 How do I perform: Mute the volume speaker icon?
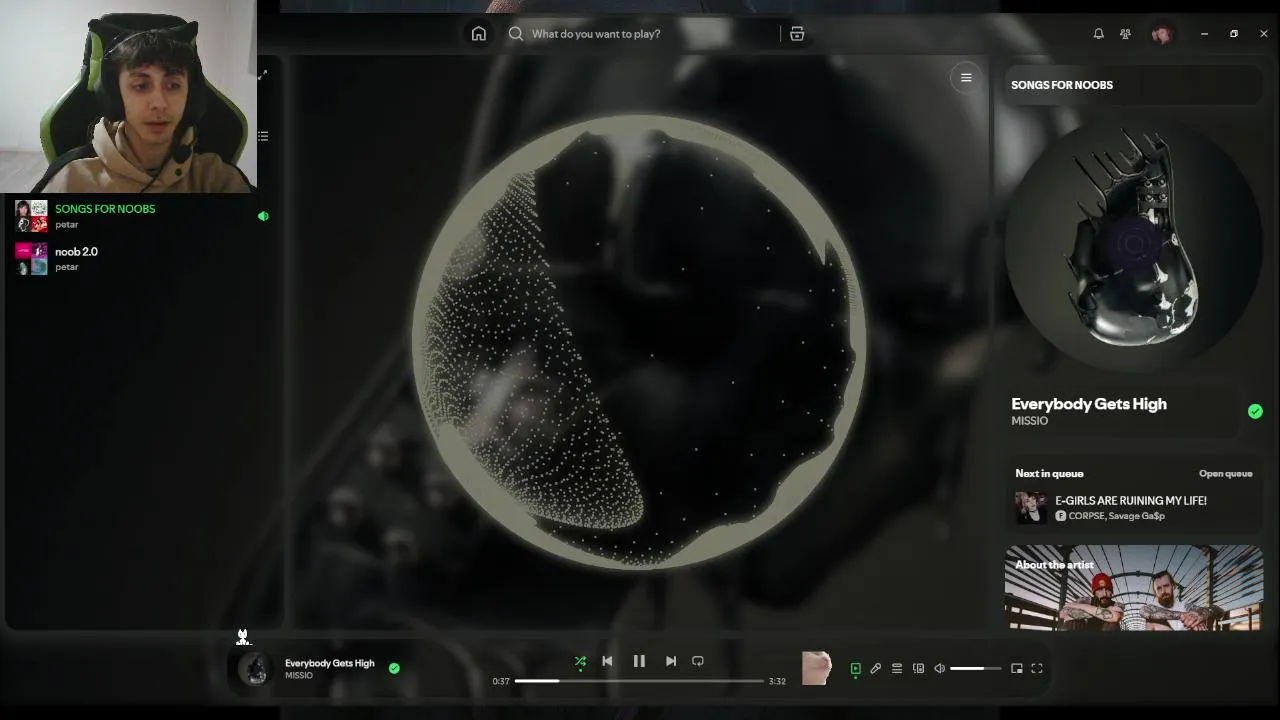(940, 669)
